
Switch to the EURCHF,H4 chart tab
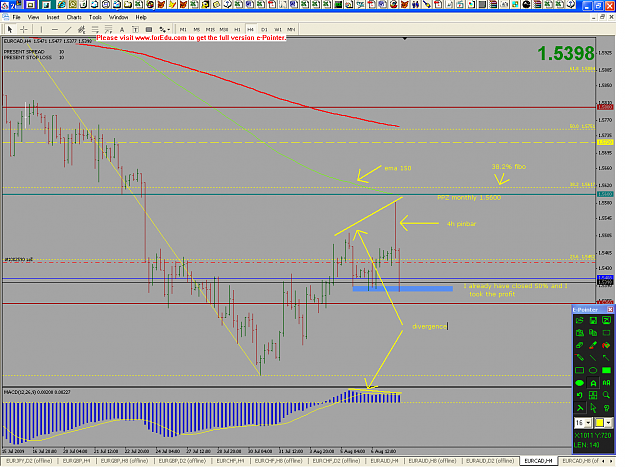pyautogui.click(x=230, y=461)
